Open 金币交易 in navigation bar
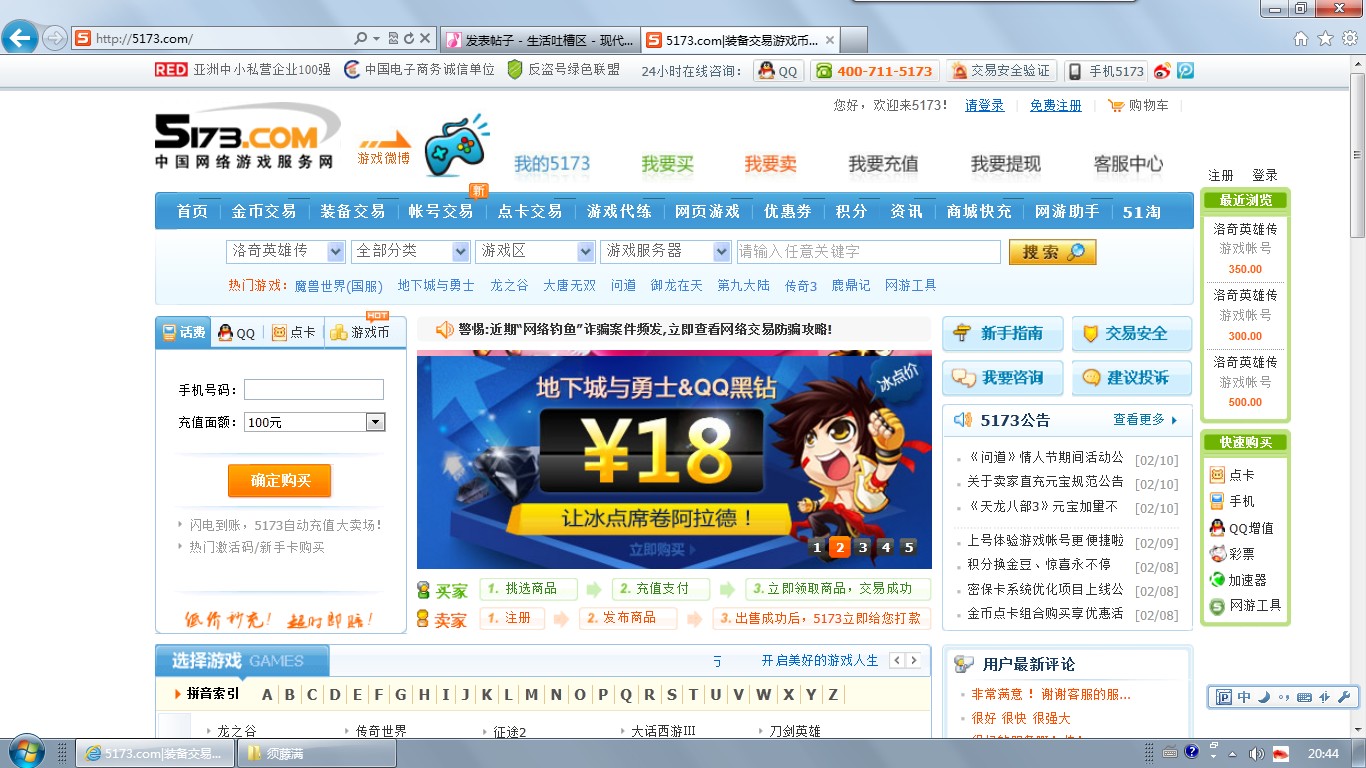This screenshot has width=1366, height=768. [x=264, y=211]
